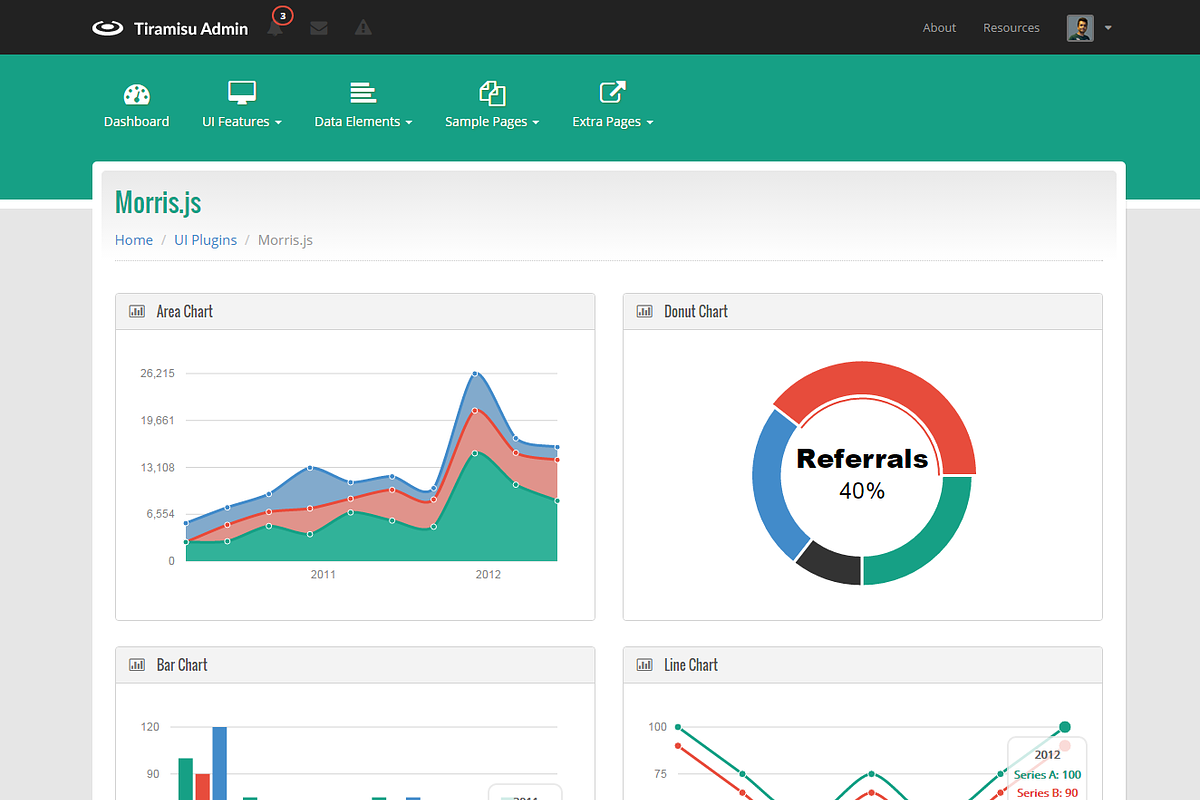Click the blue area chart peak point

(x=475, y=373)
